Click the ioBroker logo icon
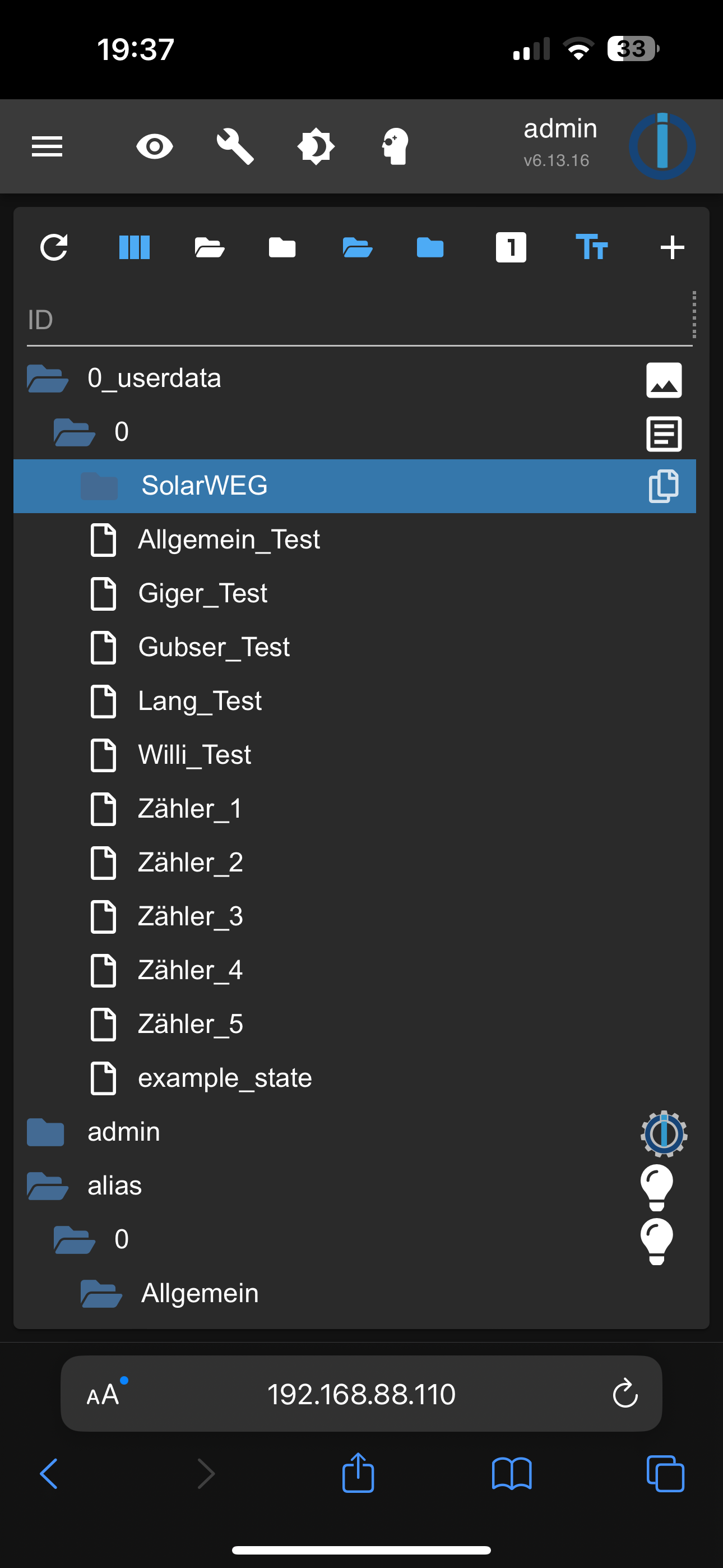 pos(662,146)
